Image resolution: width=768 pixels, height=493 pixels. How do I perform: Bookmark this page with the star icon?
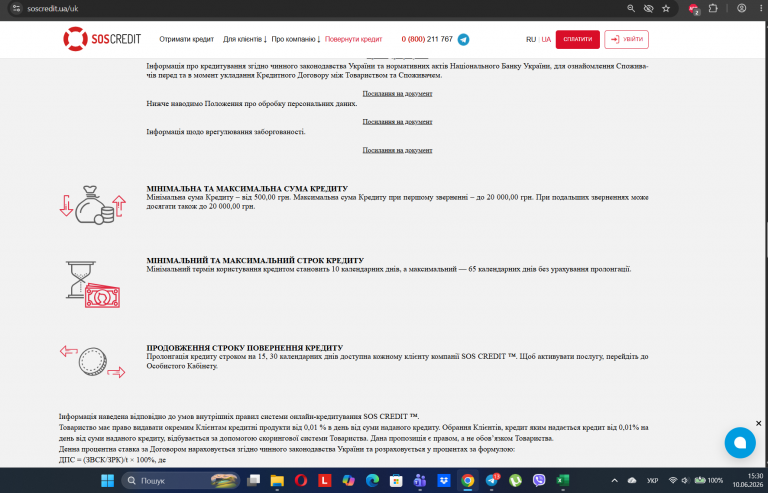pyautogui.click(x=666, y=8)
